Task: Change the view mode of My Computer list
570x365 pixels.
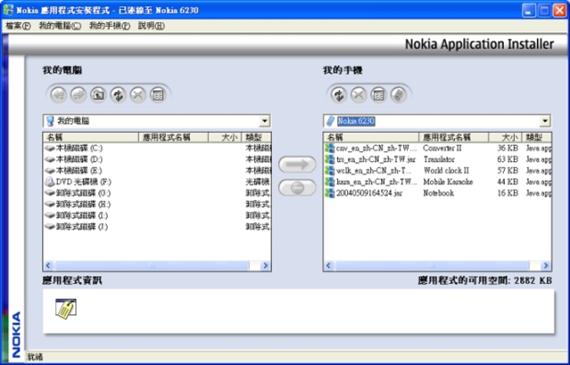Action: pyautogui.click(x=158, y=95)
